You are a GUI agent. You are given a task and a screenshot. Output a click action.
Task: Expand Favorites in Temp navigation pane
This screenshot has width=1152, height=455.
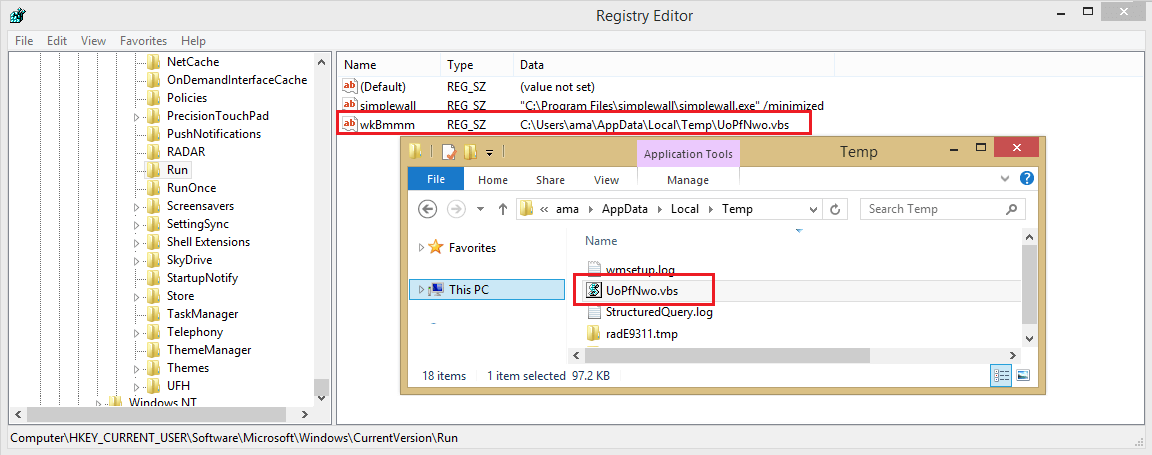coord(421,248)
